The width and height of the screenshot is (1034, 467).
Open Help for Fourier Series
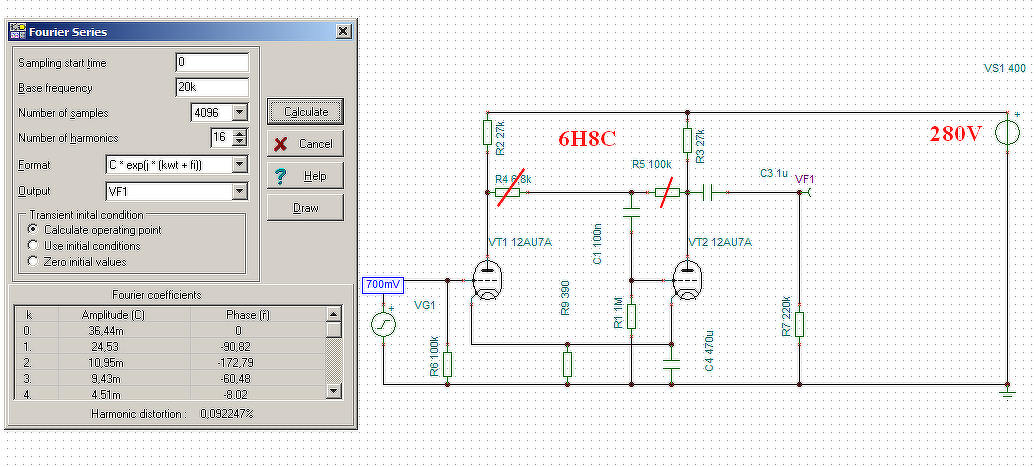point(305,176)
